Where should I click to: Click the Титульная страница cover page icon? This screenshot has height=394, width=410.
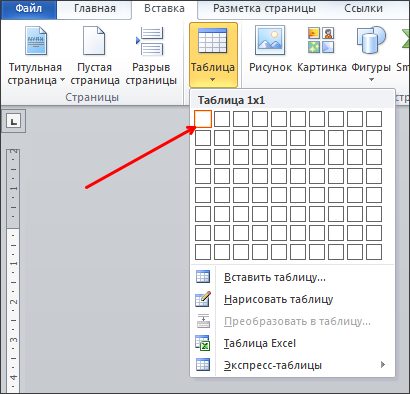coord(35,41)
